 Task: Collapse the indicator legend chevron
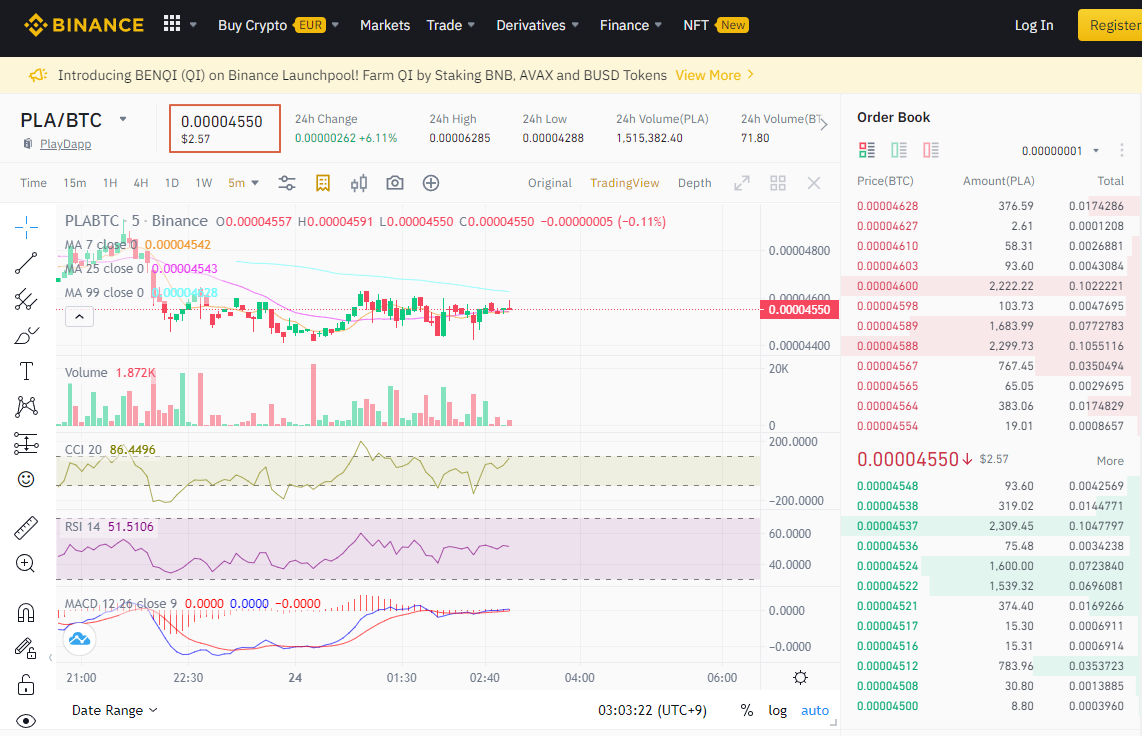click(x=79, y=317)
